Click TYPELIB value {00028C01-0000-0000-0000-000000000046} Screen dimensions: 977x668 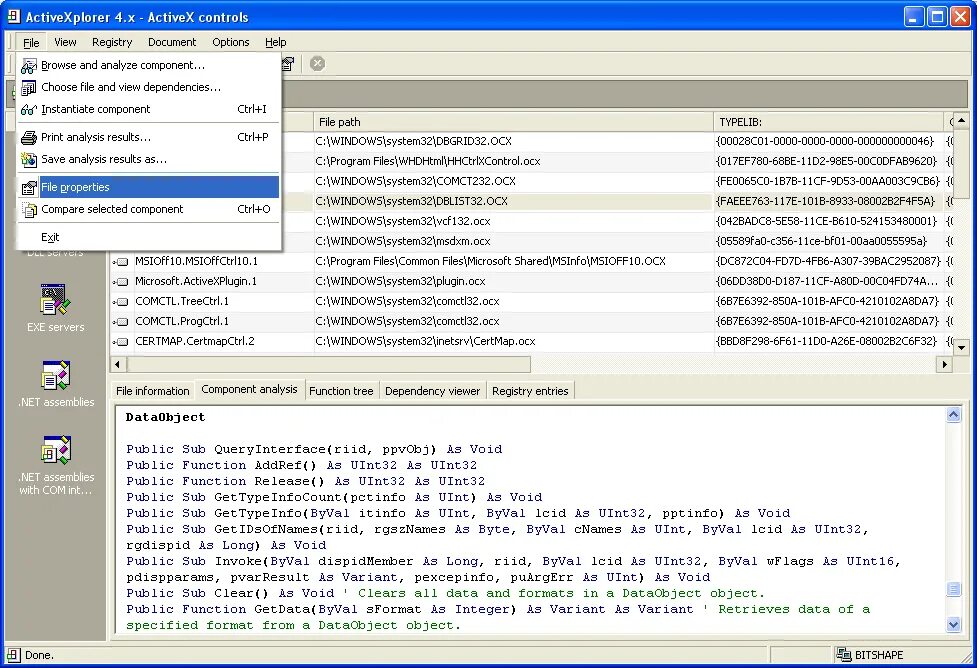click(825, 141)
